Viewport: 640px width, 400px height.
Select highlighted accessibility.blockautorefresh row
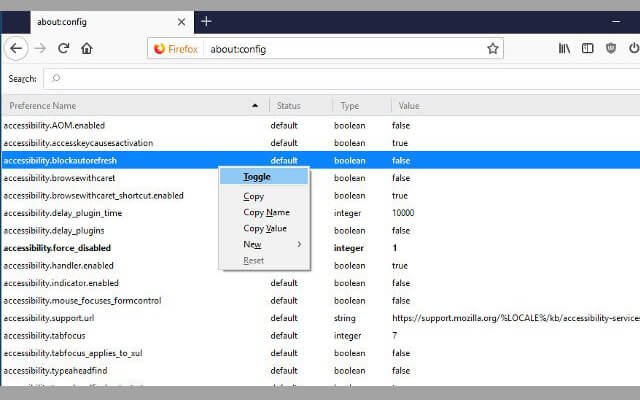[321, 160]
